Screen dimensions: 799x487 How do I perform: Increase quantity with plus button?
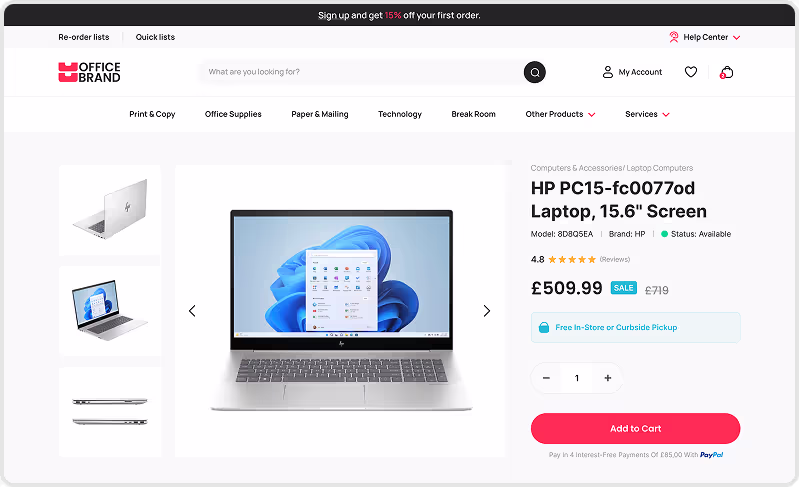pos(607,378)
